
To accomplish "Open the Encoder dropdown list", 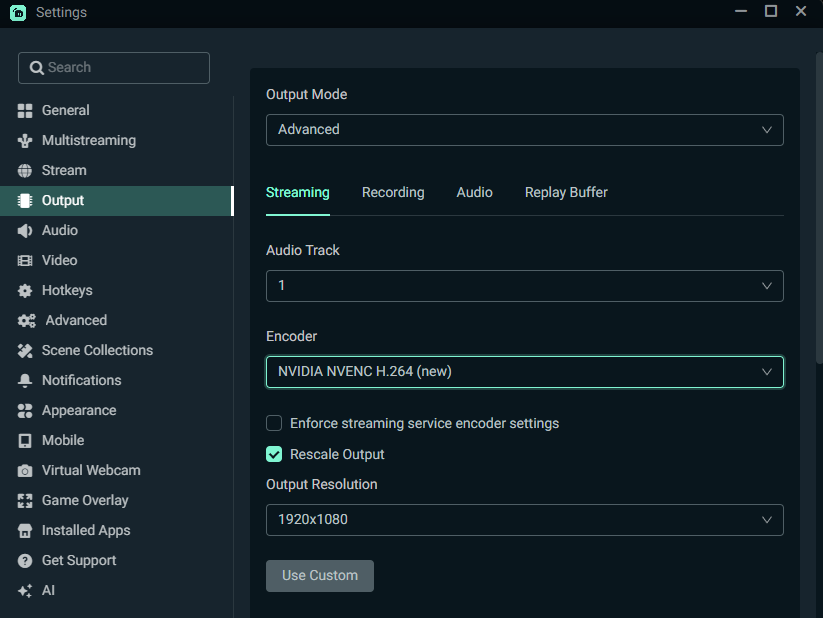I will (x=524, y=372).
